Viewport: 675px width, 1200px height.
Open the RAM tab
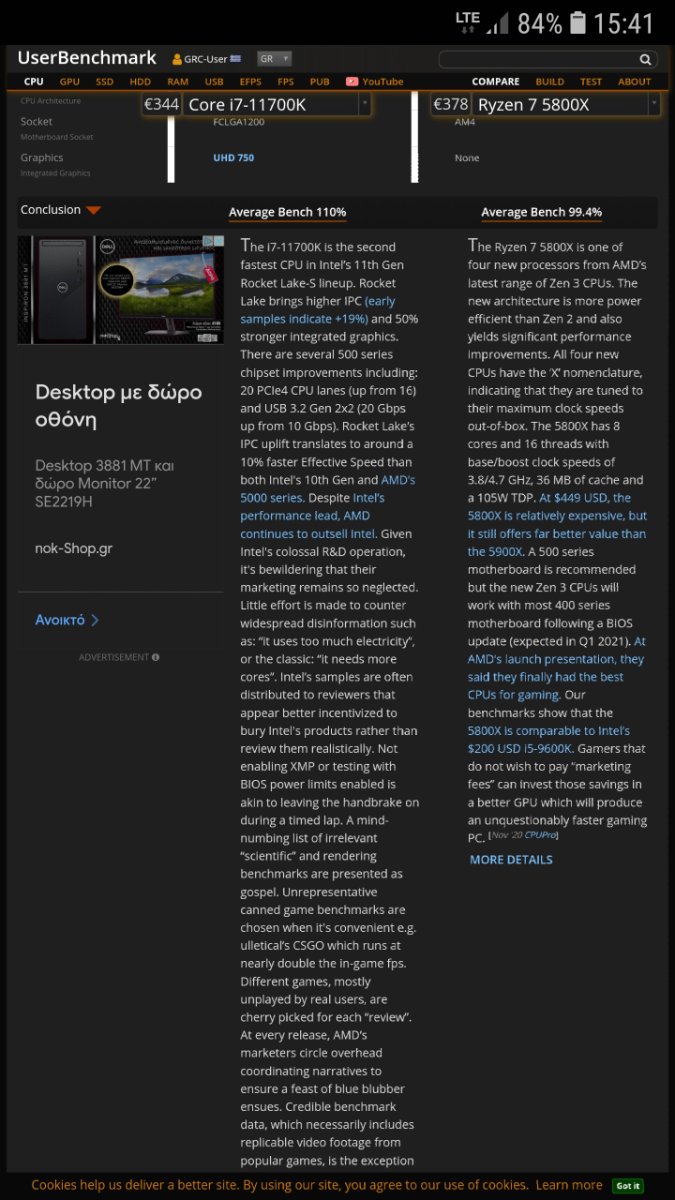click(178, 82)
